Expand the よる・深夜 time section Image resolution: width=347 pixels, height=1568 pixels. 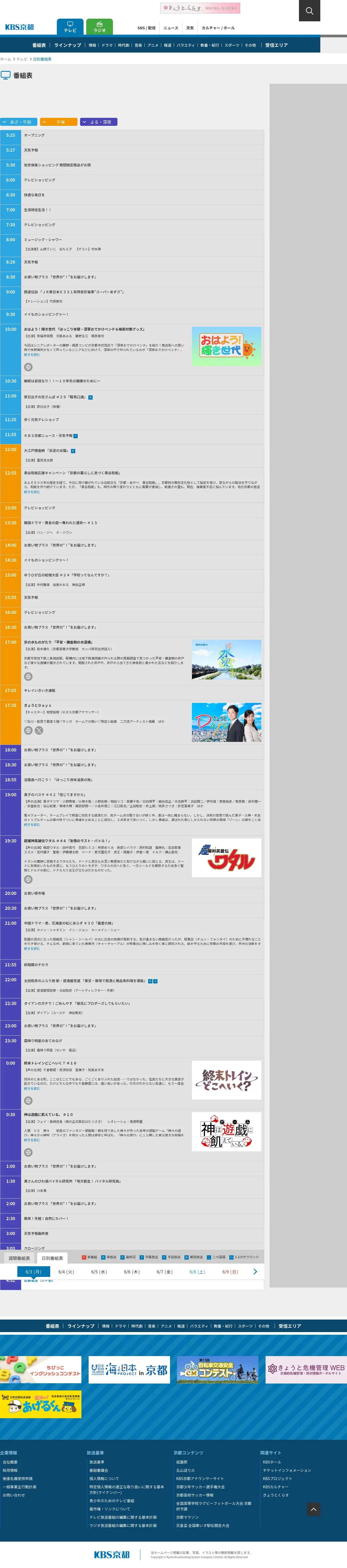(98, 122)
